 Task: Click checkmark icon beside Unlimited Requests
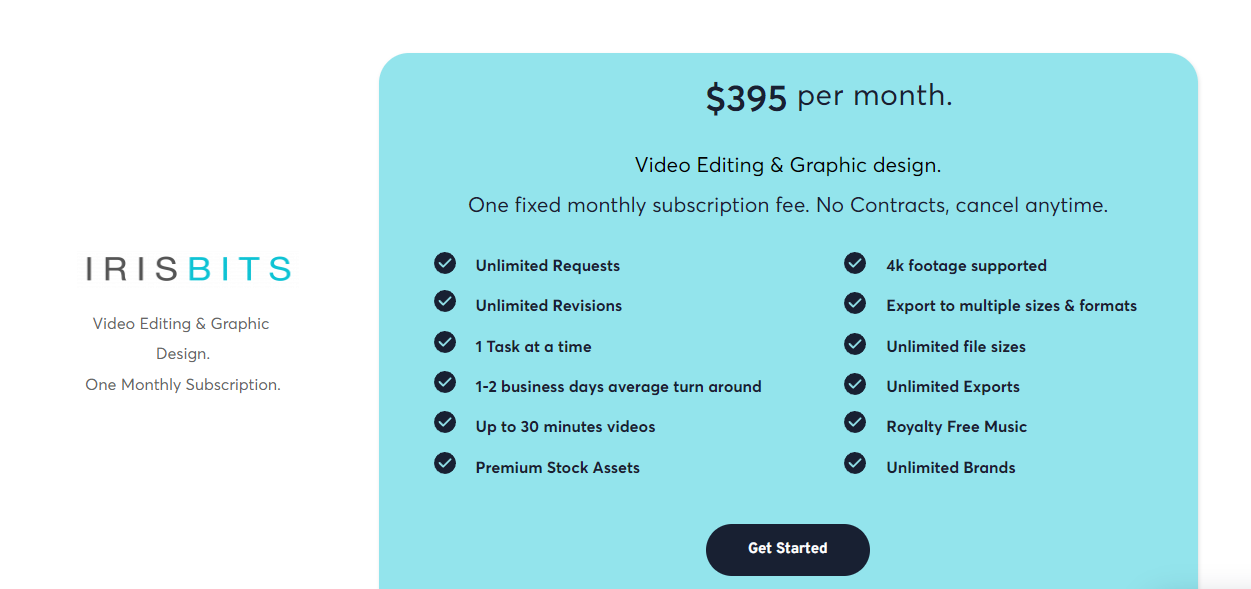coord(445,263)
